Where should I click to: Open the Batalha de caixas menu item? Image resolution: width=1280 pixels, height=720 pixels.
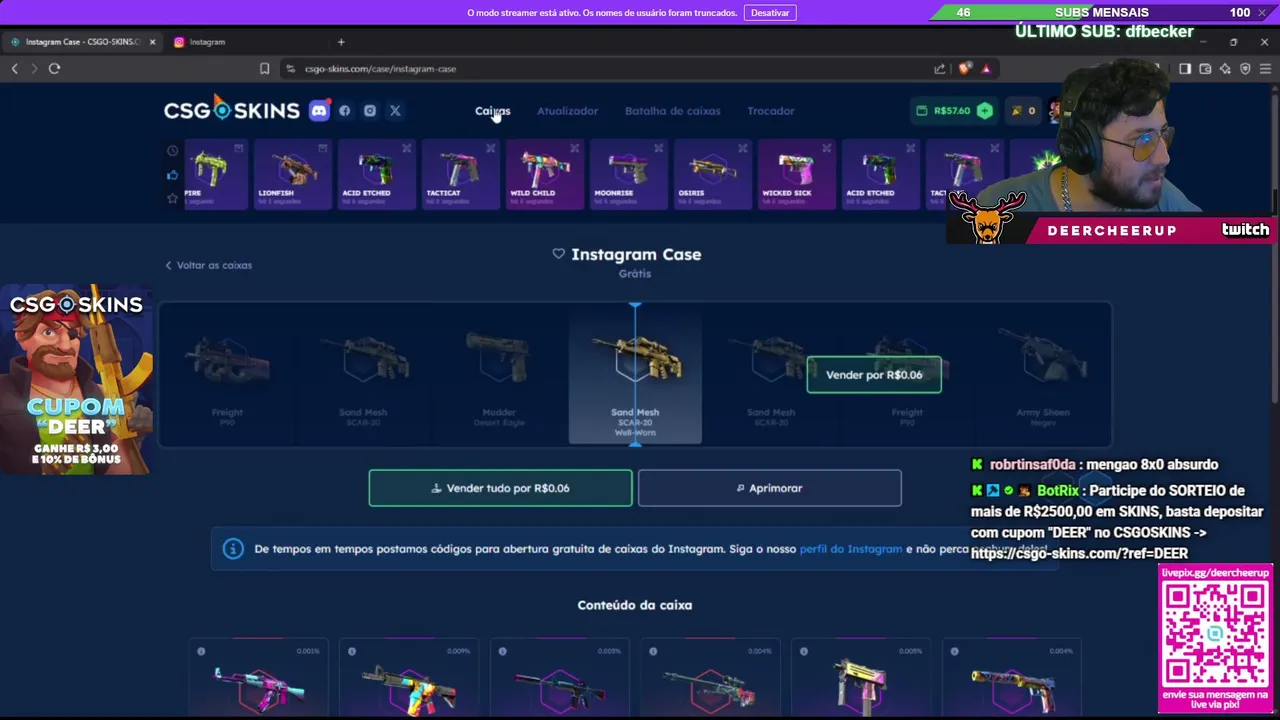click(x=672, y=111)
